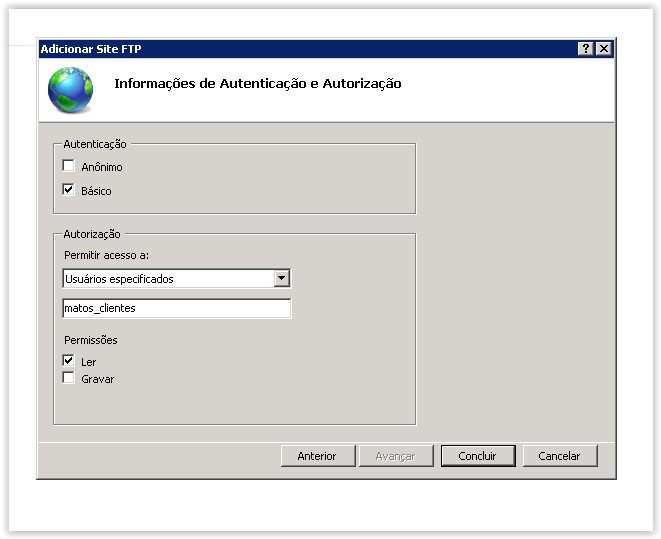
Task: Click the Autenticação group title
Action: [x=95, y=144]
